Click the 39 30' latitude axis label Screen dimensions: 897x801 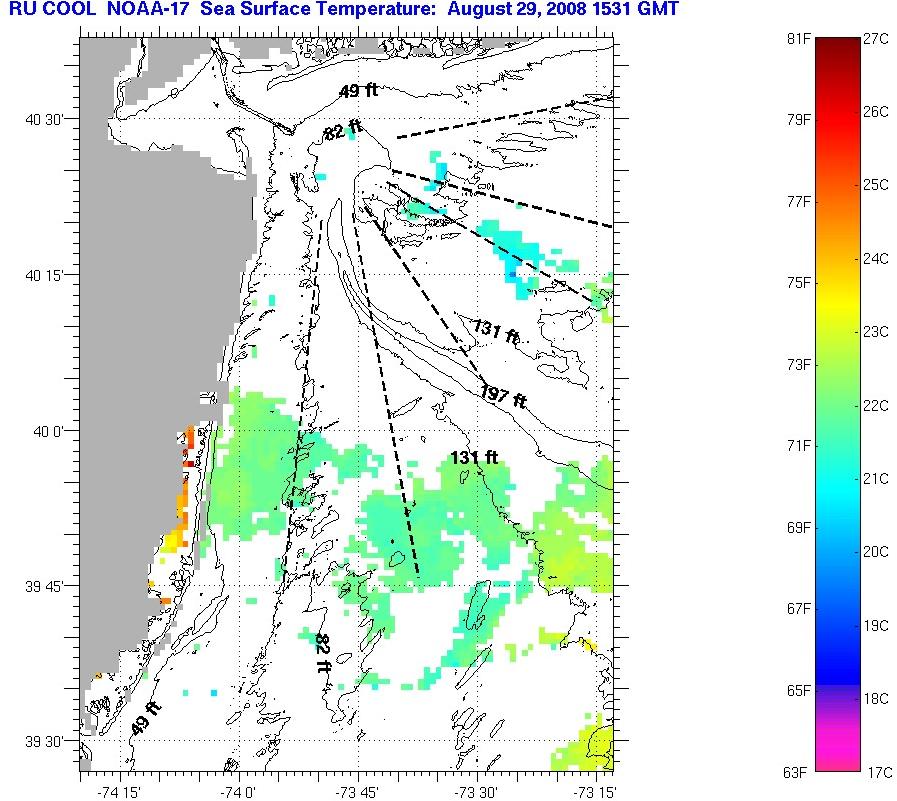46,742
